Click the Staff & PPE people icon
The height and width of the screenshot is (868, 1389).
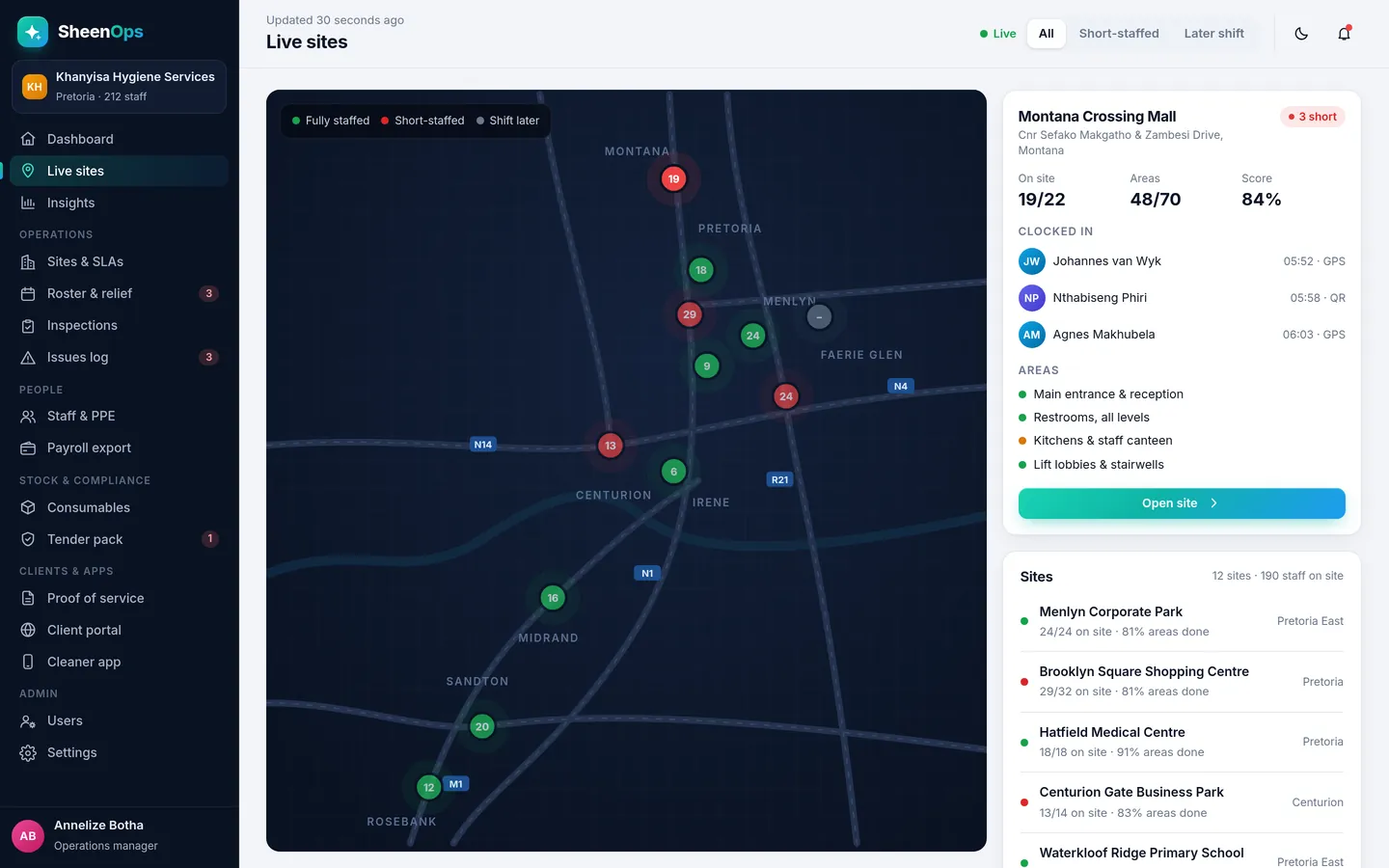[x=28, y=416]
